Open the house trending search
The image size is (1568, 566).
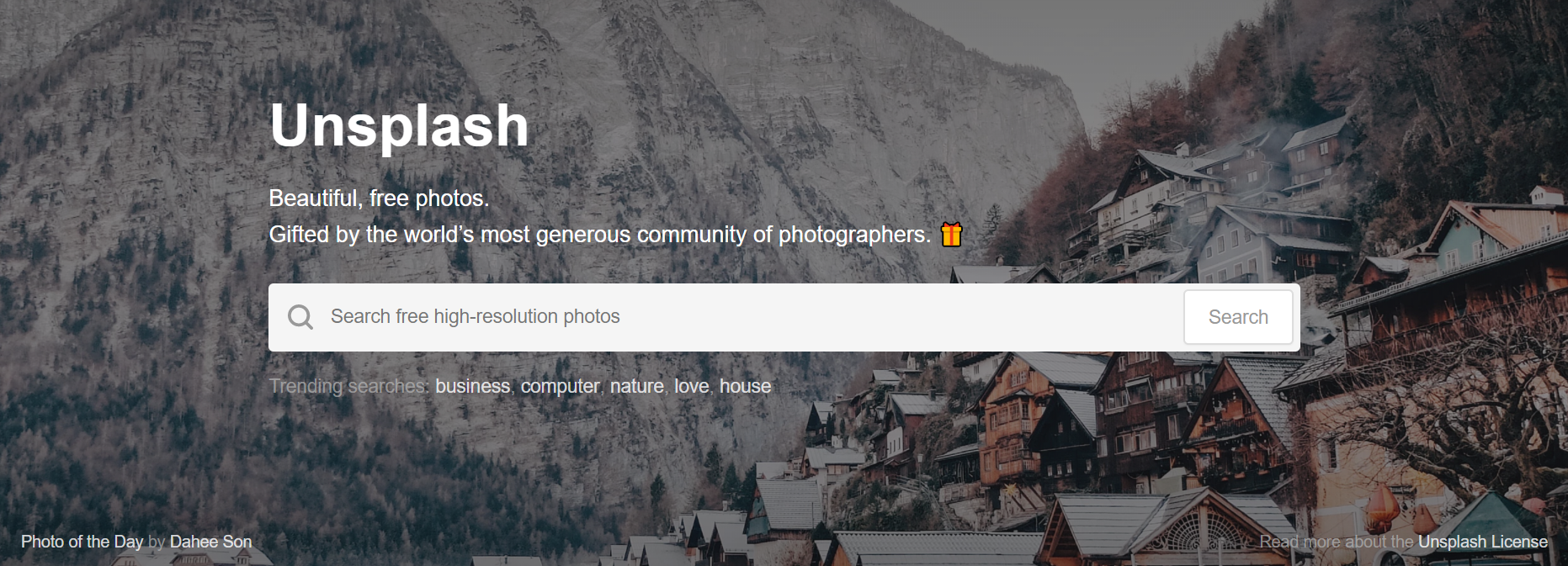point(745,386)
